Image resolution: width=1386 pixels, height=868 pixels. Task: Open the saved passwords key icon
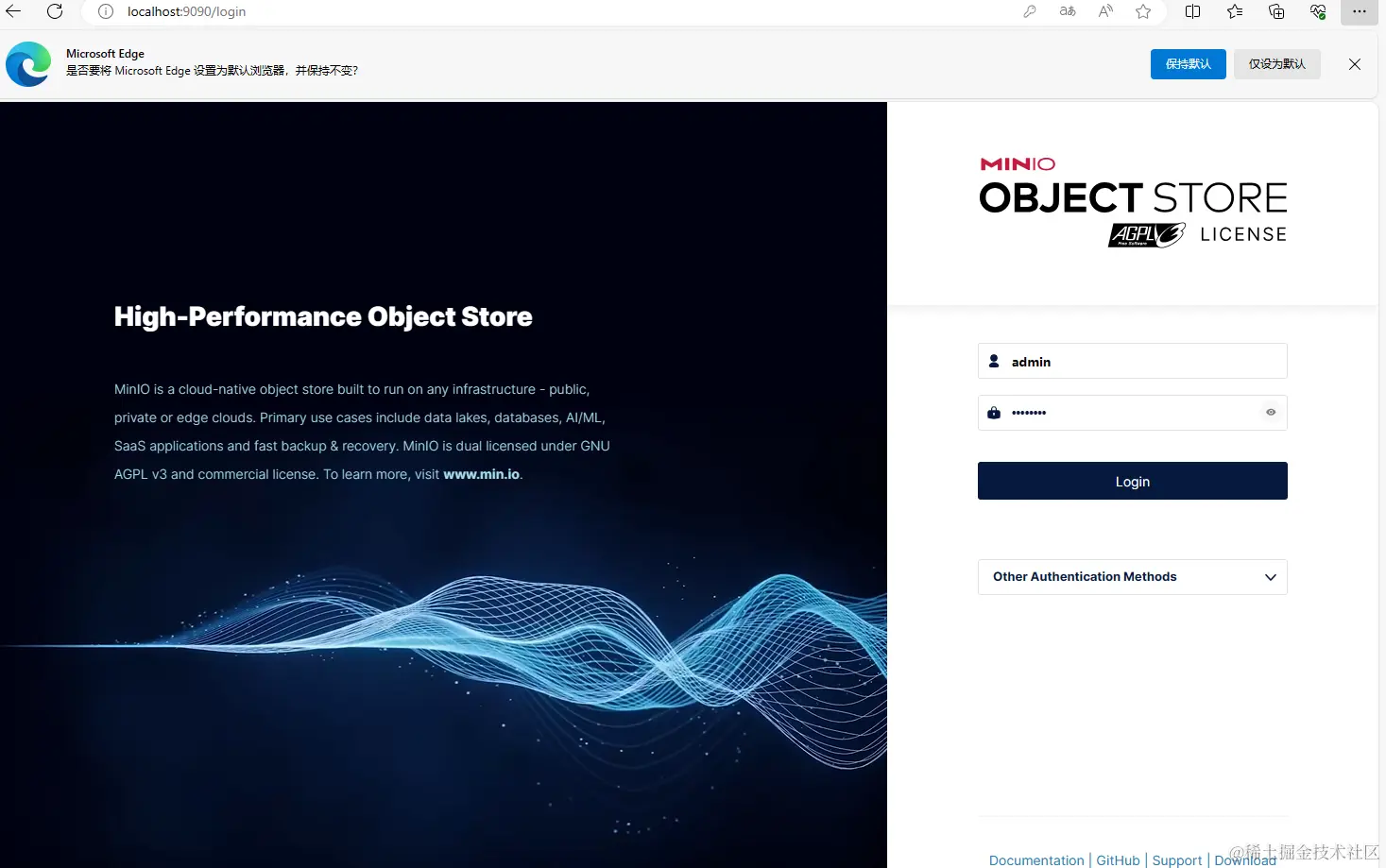click(1030, 11)
